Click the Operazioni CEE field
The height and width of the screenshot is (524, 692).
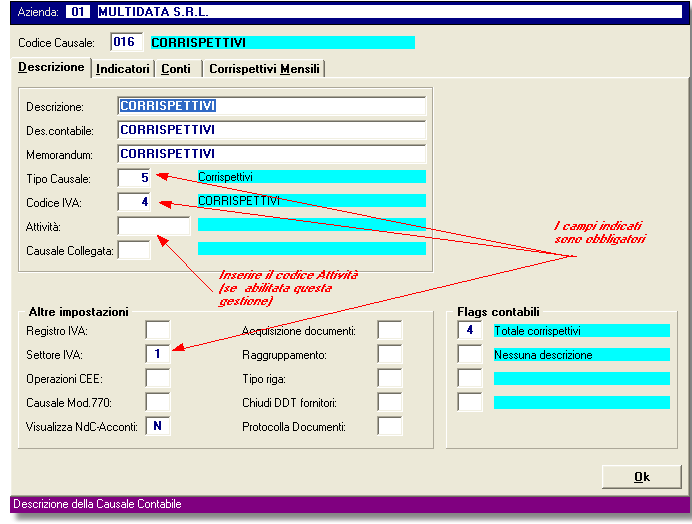158,378
